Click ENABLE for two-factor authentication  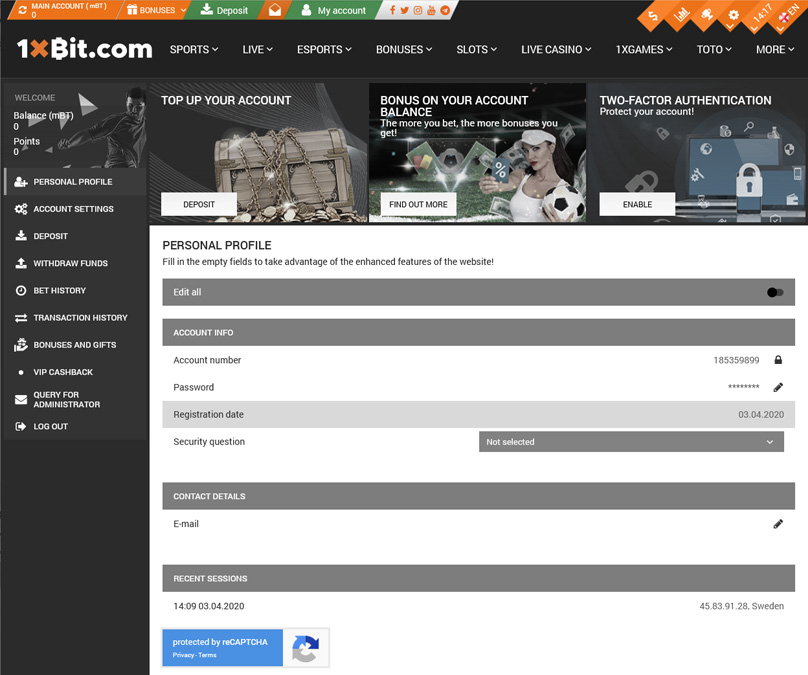pos(637,205)
